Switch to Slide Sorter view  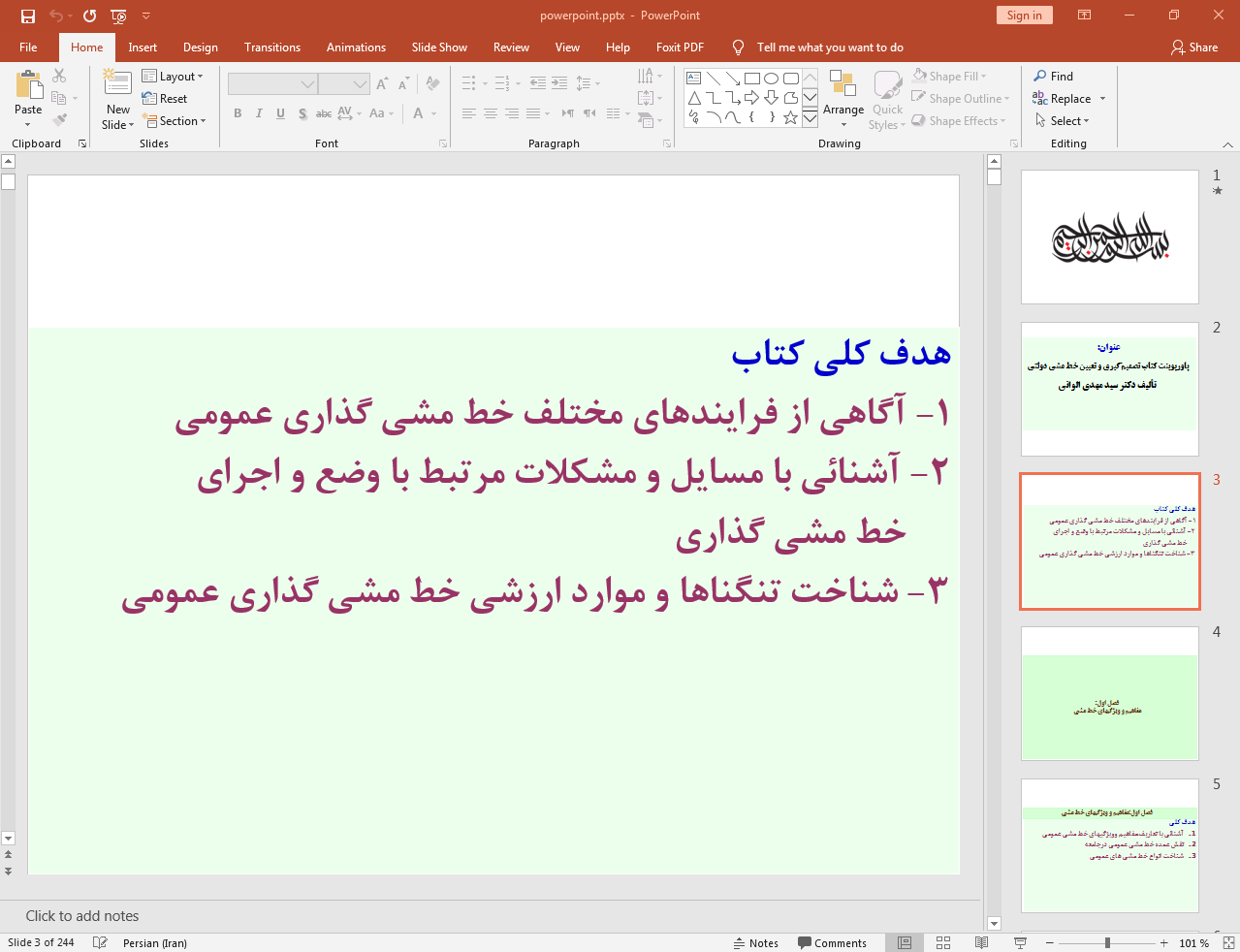tap(942, 942)
